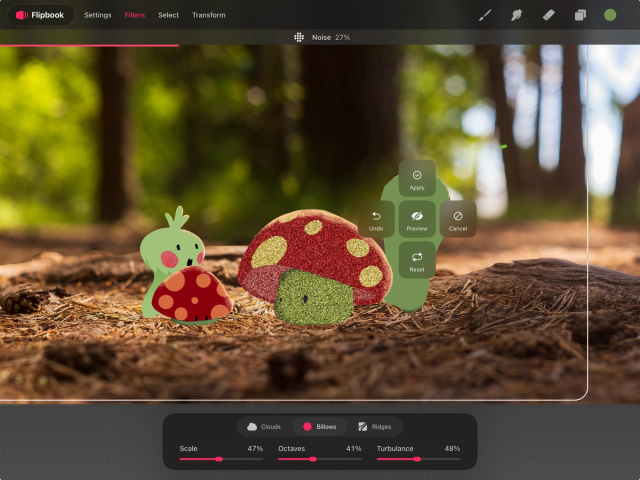Viewport: 640px width, 480px height.
Task: Open the Select menu
Action: tap(169, 15)
